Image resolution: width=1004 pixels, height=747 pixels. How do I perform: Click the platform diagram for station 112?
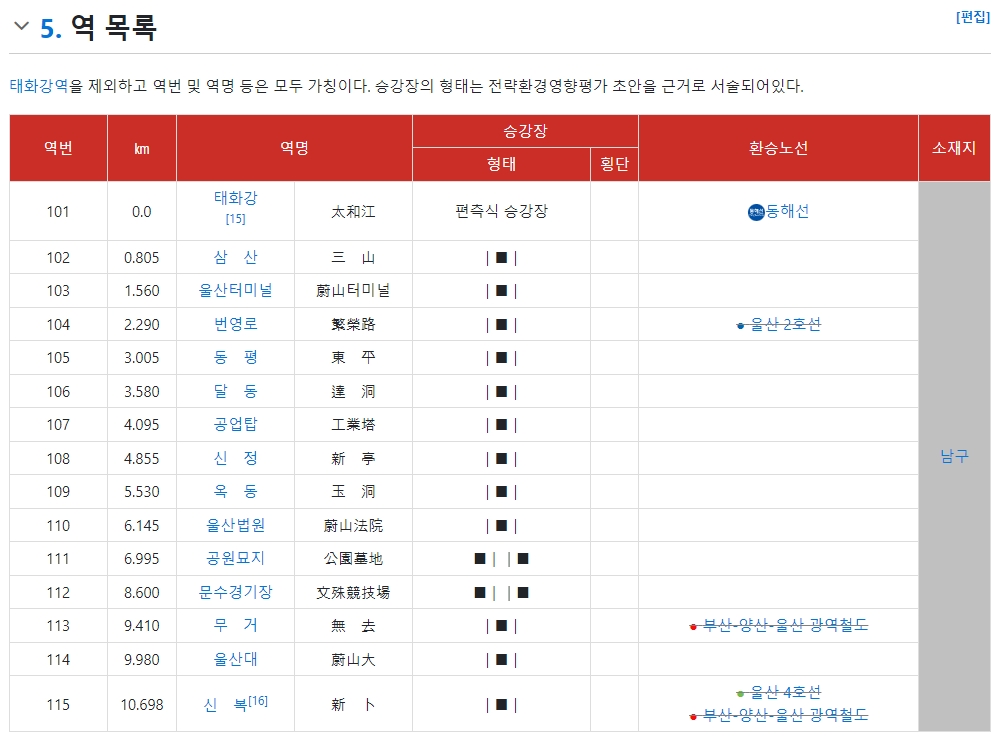[501, 593]
